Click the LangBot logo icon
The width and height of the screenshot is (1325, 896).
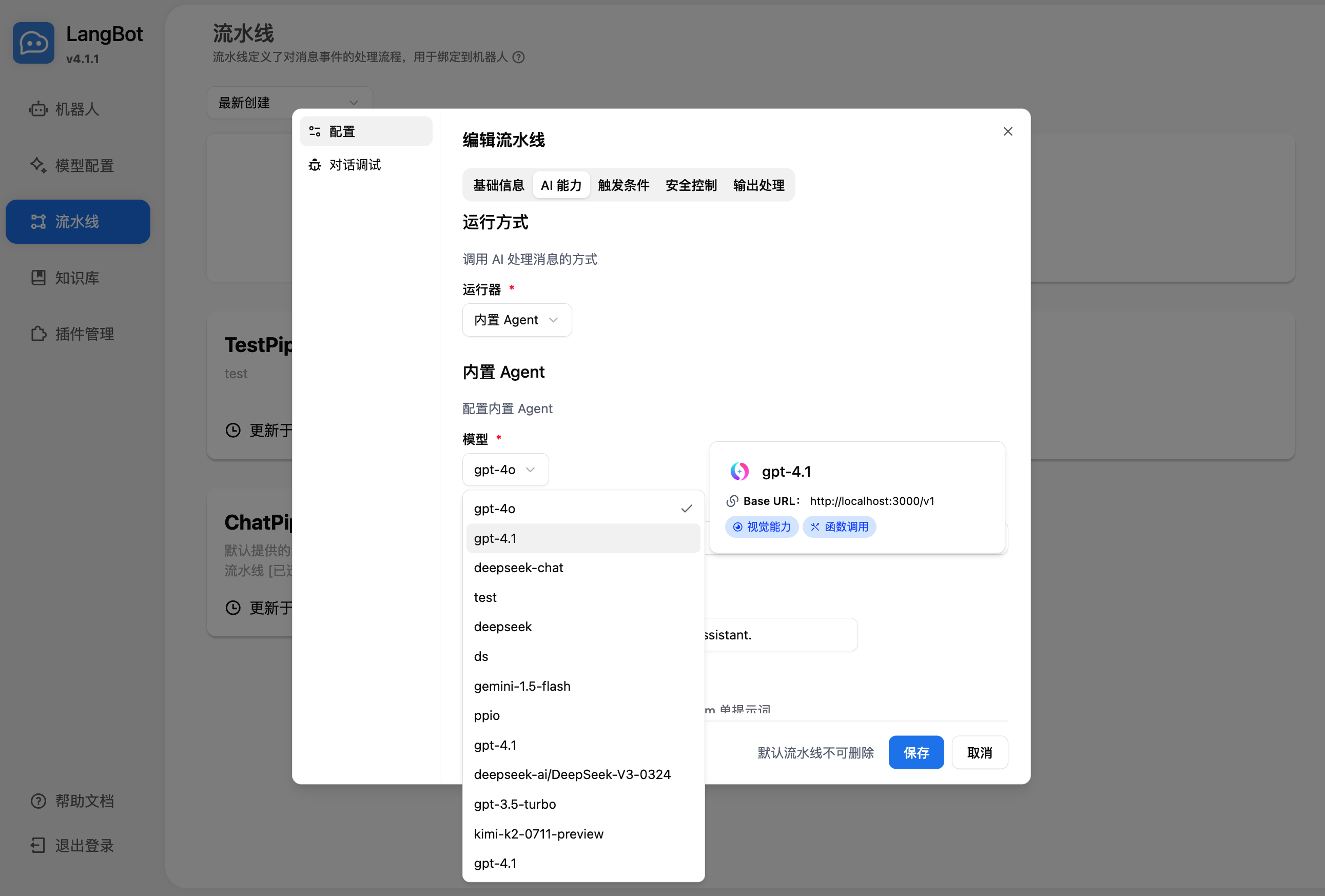tap(33, 43)
